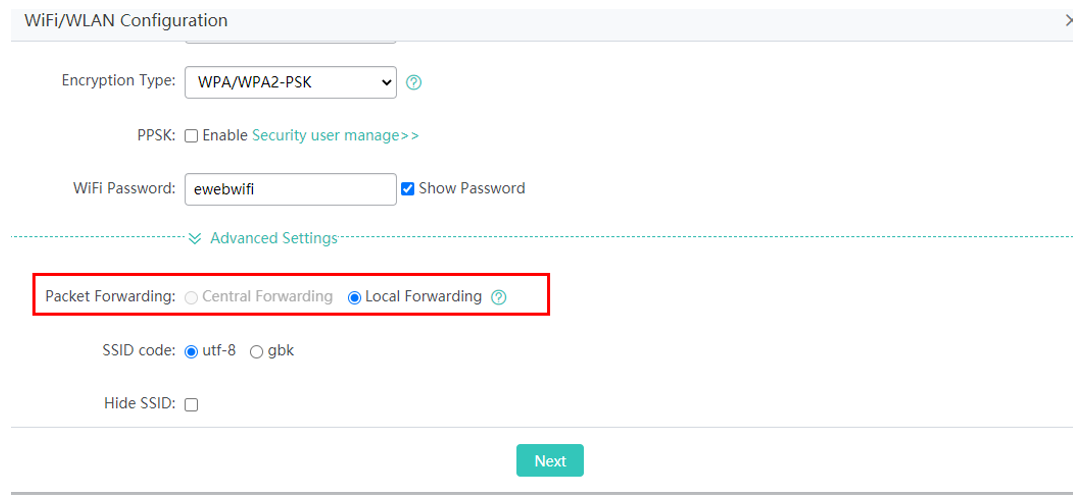The width and height of the screenshot is (1073, 497).
Task: Select the Local Forwarding radio button
Action: coord(354,297)
